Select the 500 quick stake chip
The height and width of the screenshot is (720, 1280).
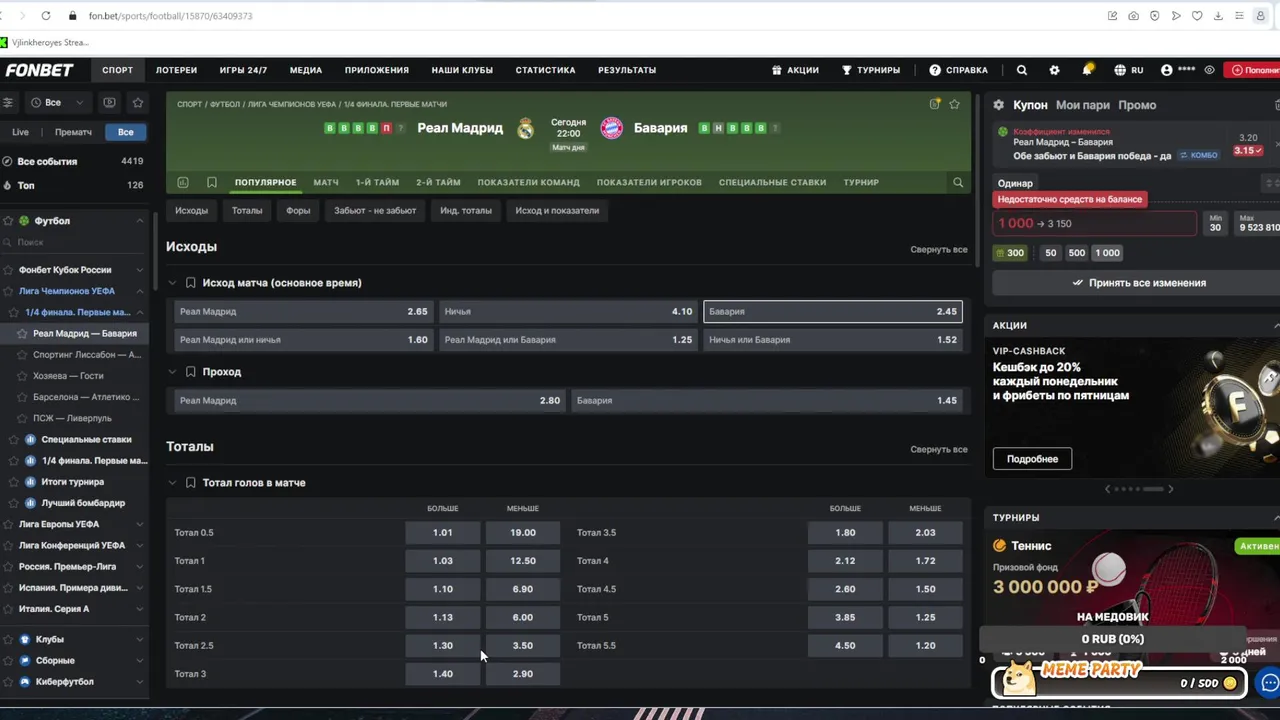pyautogui.click(x=1077, y=253)
